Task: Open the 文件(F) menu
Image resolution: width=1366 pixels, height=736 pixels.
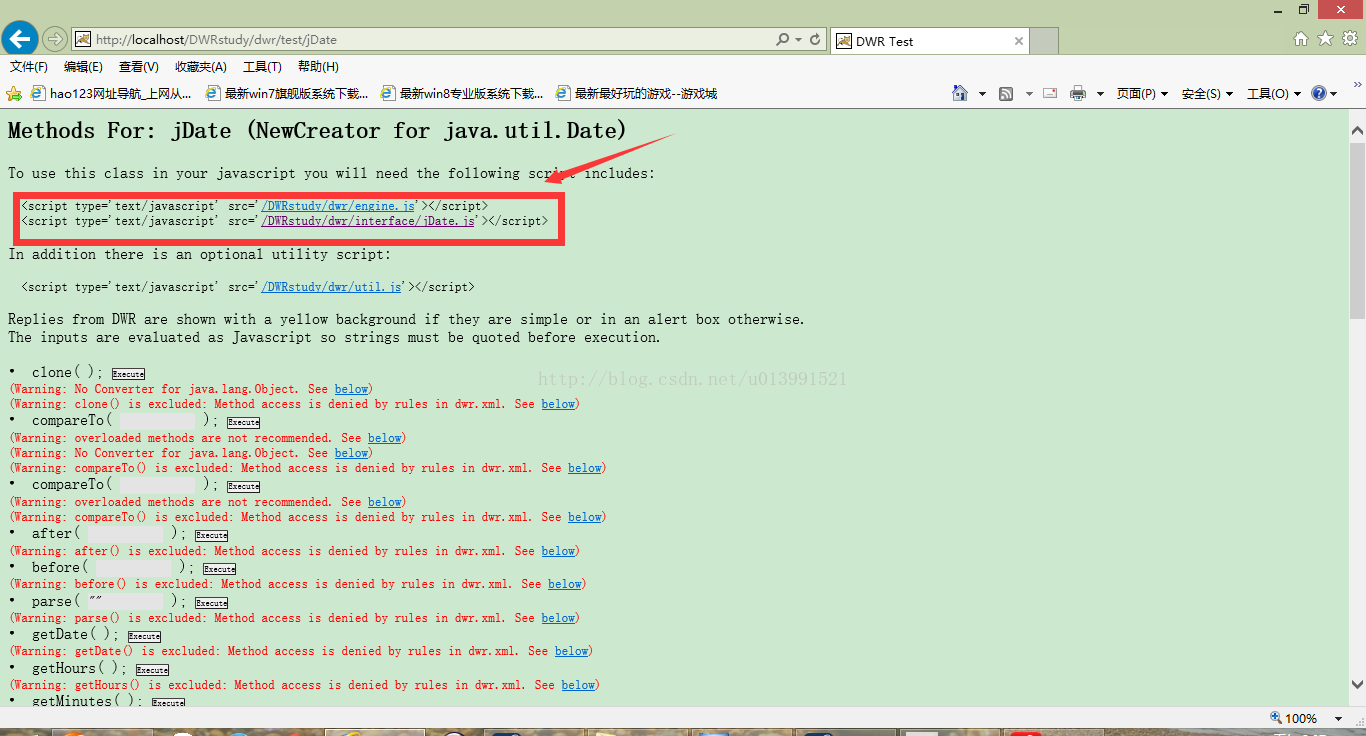Action: click(x=29, y=67)
